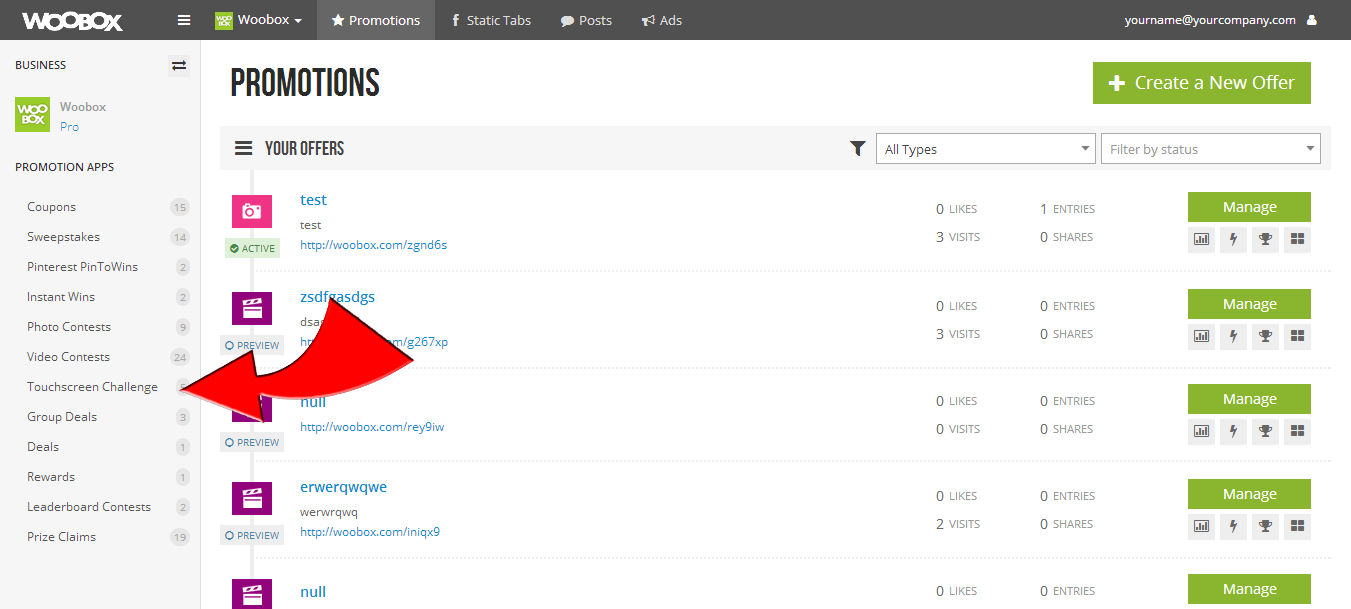Click the camera icon of the test offer
The width and height of the screenshot is (1351, 609).
252,211
